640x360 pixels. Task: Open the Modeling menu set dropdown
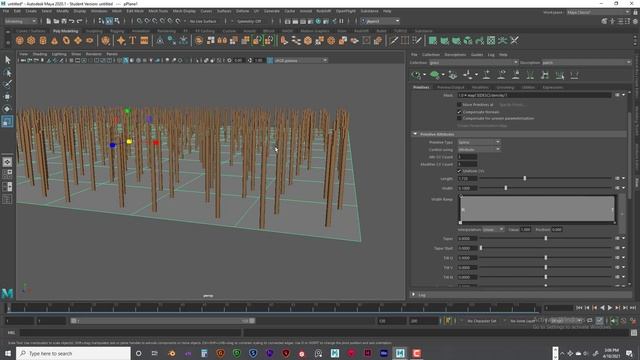[x=20, y=21]
